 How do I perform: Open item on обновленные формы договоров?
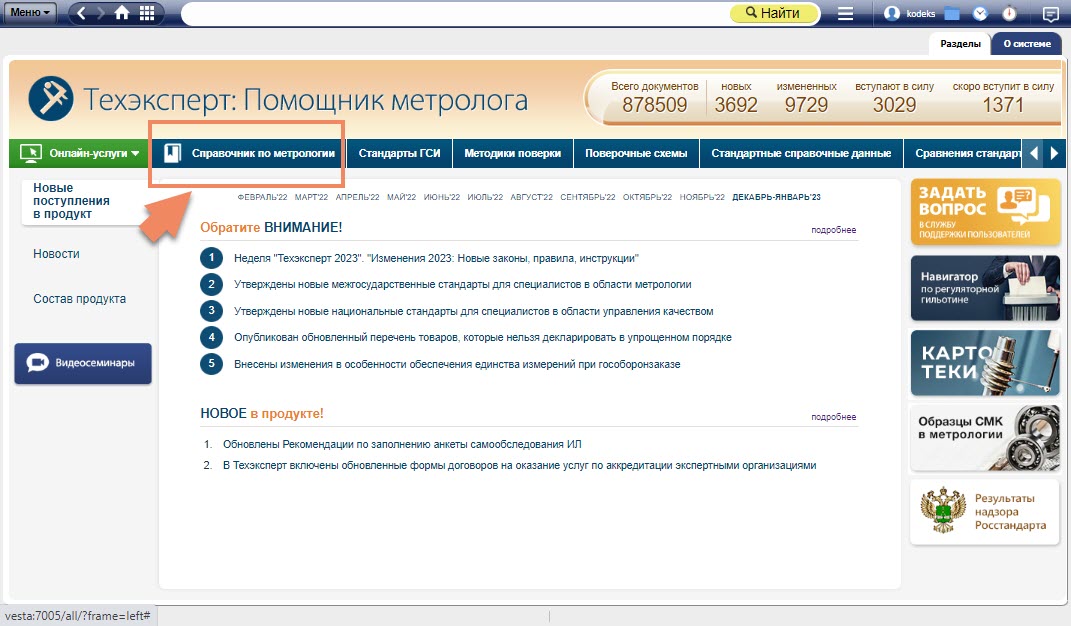tap(520, 465)
